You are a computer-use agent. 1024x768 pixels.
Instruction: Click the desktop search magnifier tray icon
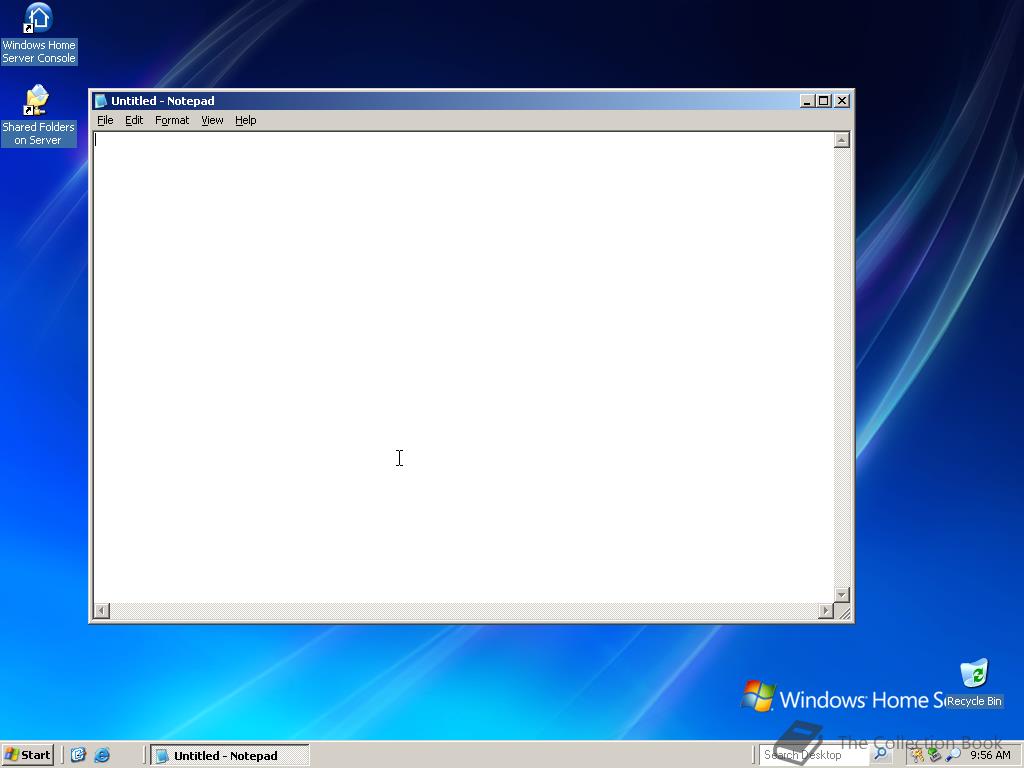[953, 756]
